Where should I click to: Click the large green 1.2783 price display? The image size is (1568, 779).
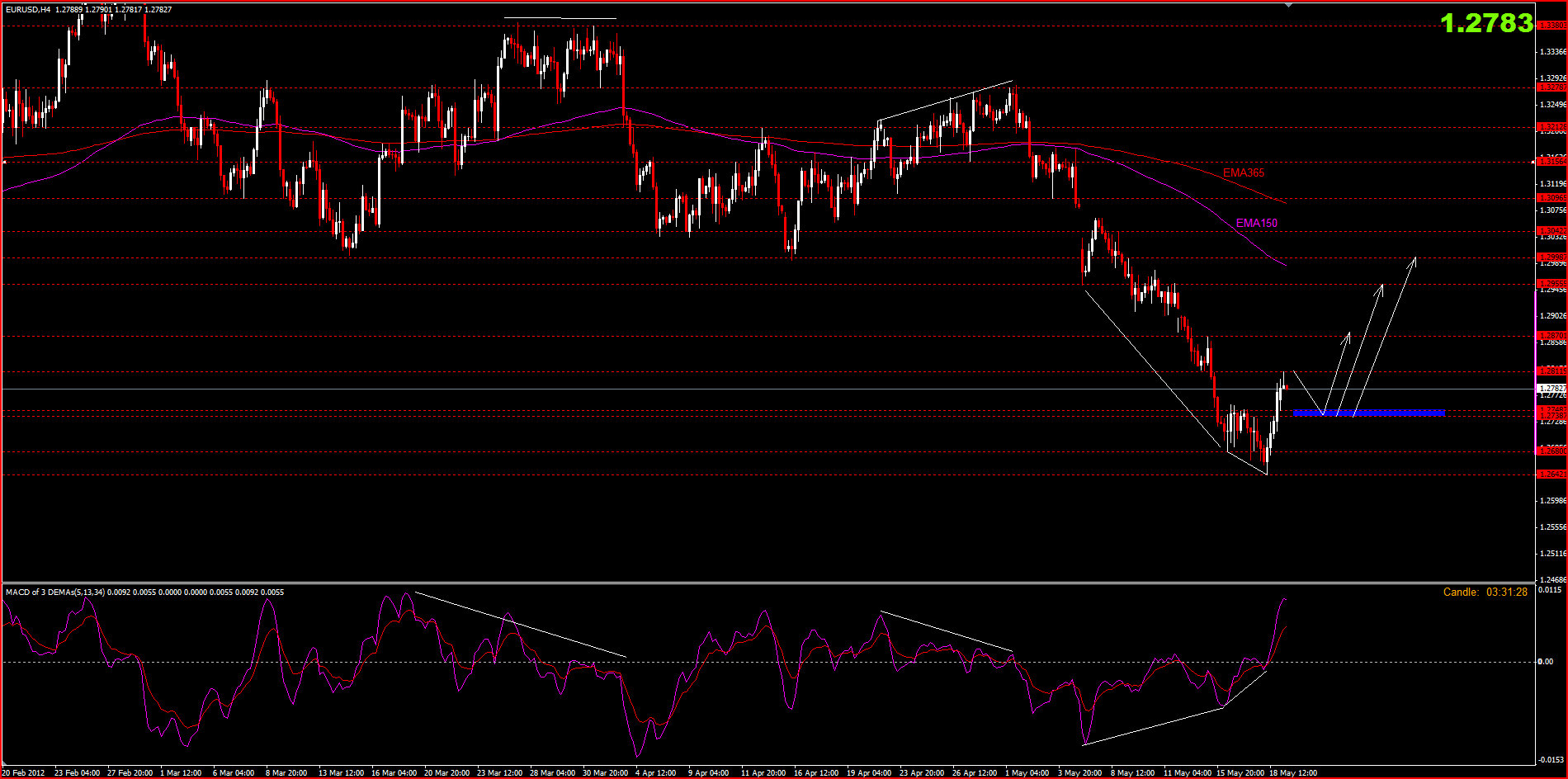coord(1486,23)
